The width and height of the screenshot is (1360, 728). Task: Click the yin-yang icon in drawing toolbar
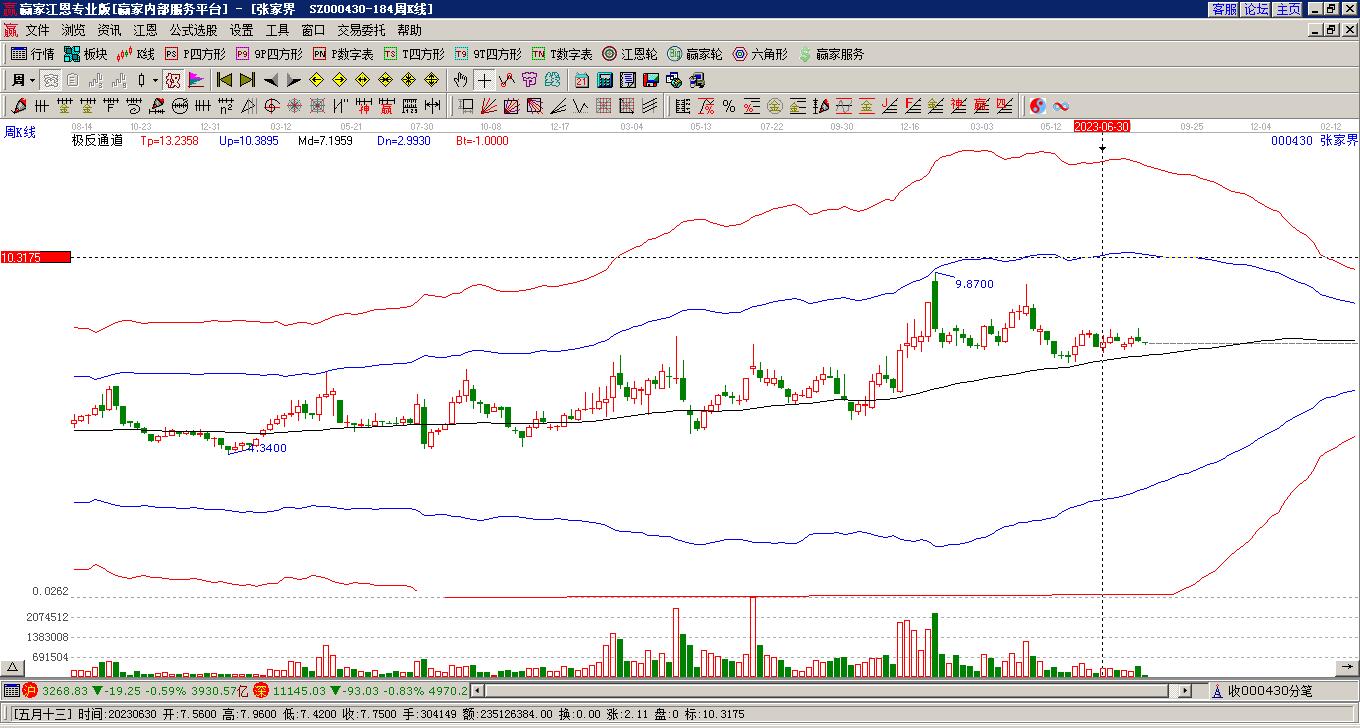(1038, 106)
